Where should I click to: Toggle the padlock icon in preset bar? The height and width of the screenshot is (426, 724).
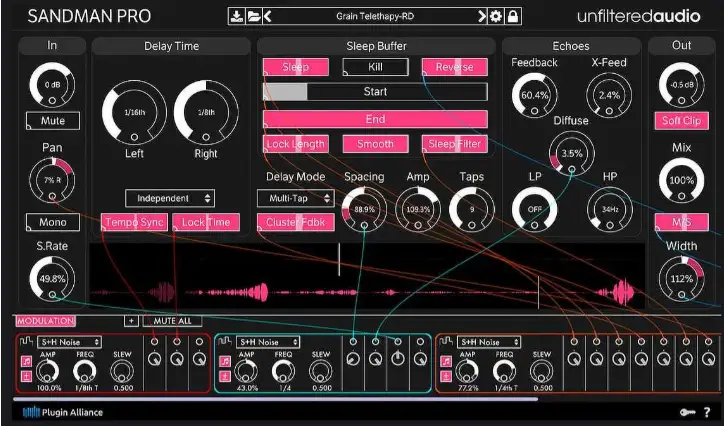pyautogui.click(x=513, y=17)
